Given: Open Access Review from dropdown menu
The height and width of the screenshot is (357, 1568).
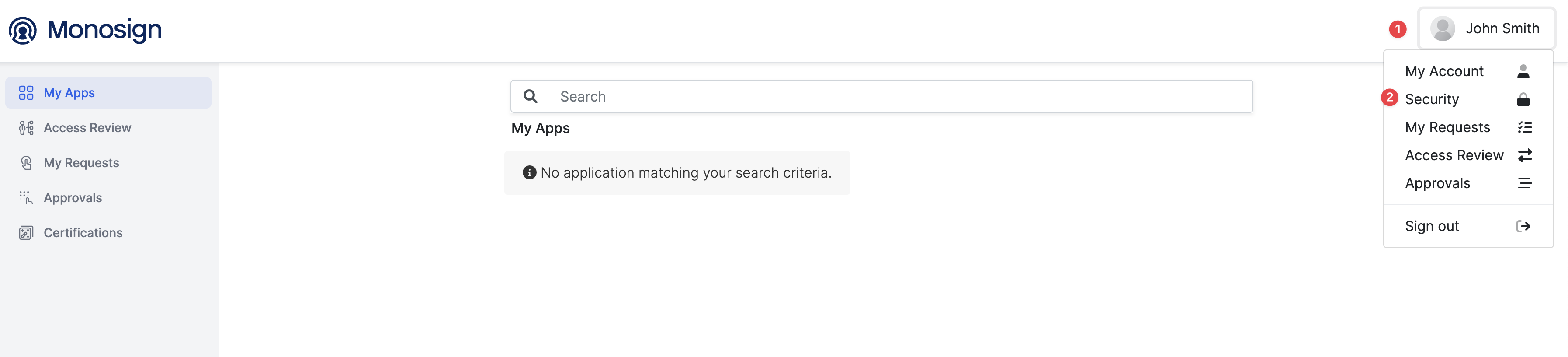Looking at the screenshot, I should coord(1454,155).
